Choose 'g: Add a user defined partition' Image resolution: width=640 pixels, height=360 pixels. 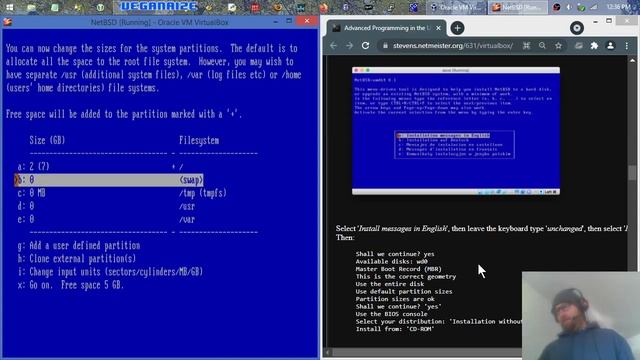pyautogui.click(x=79, y=245)
